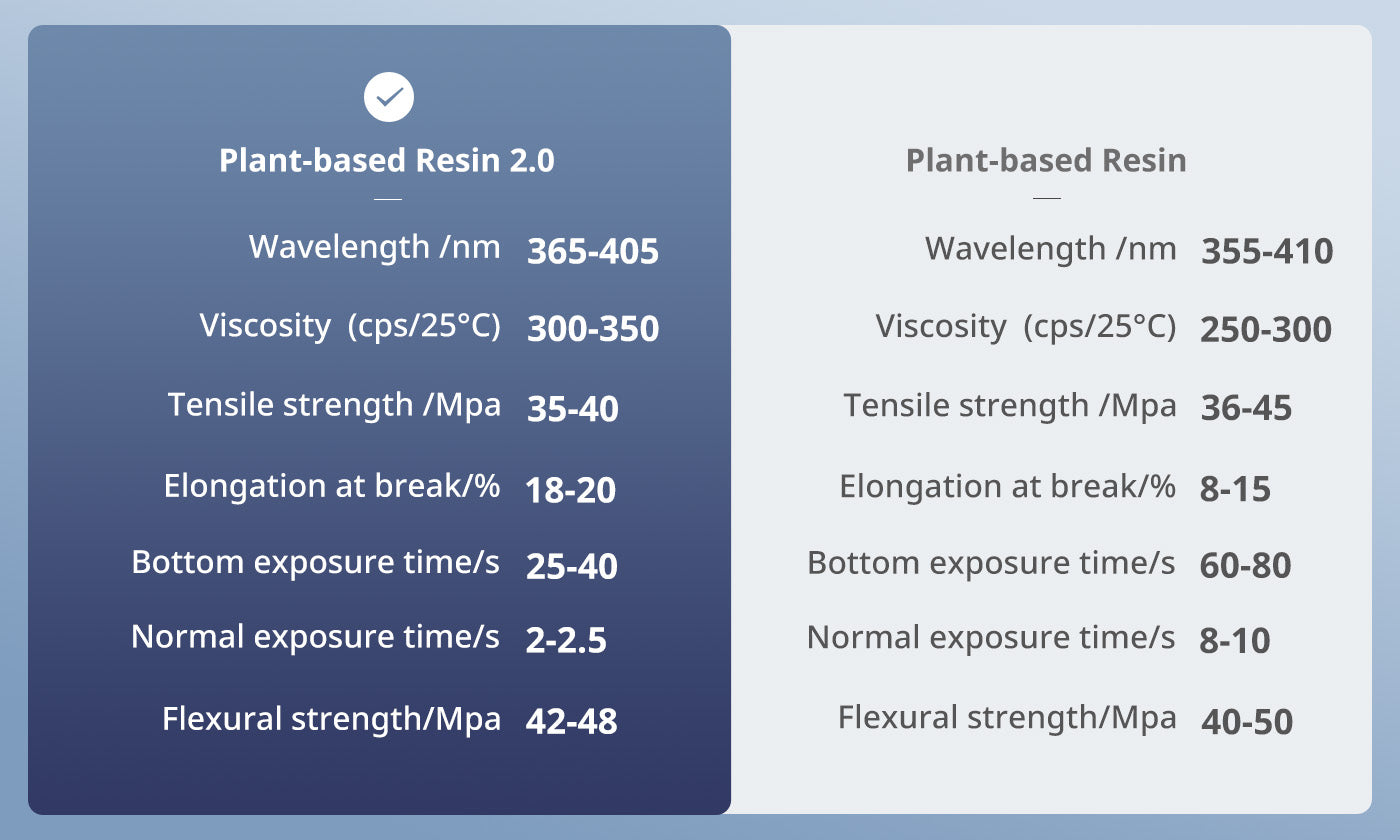Click the 355-410 wavelength value
Viewport: 1400px width, 840px height.
(x=1267, y=252)
